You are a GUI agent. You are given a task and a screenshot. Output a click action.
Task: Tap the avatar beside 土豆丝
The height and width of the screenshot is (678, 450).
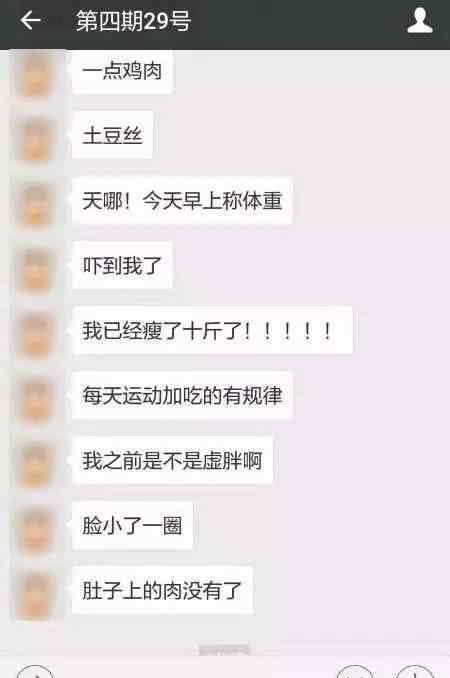coord(35,140)
